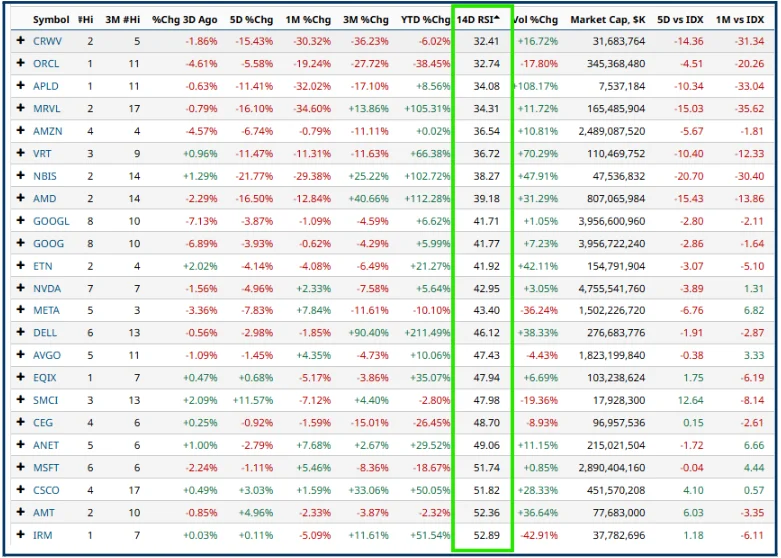Open the ORCL symbol link
781x558 pixels.
(x=46, y=64)
